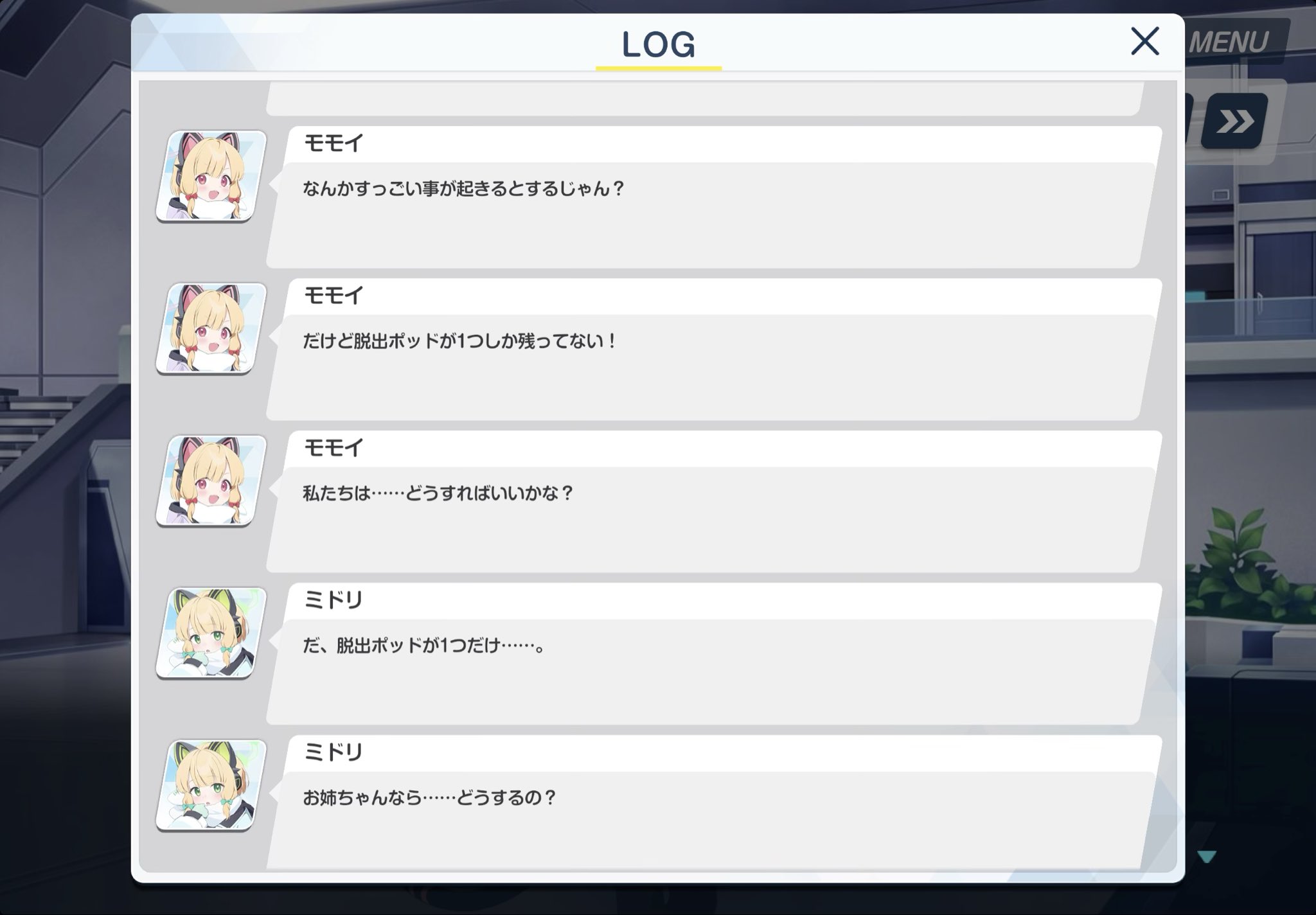Select the LOG title tab
The image size is (1316, 915).
coord(659,44)
